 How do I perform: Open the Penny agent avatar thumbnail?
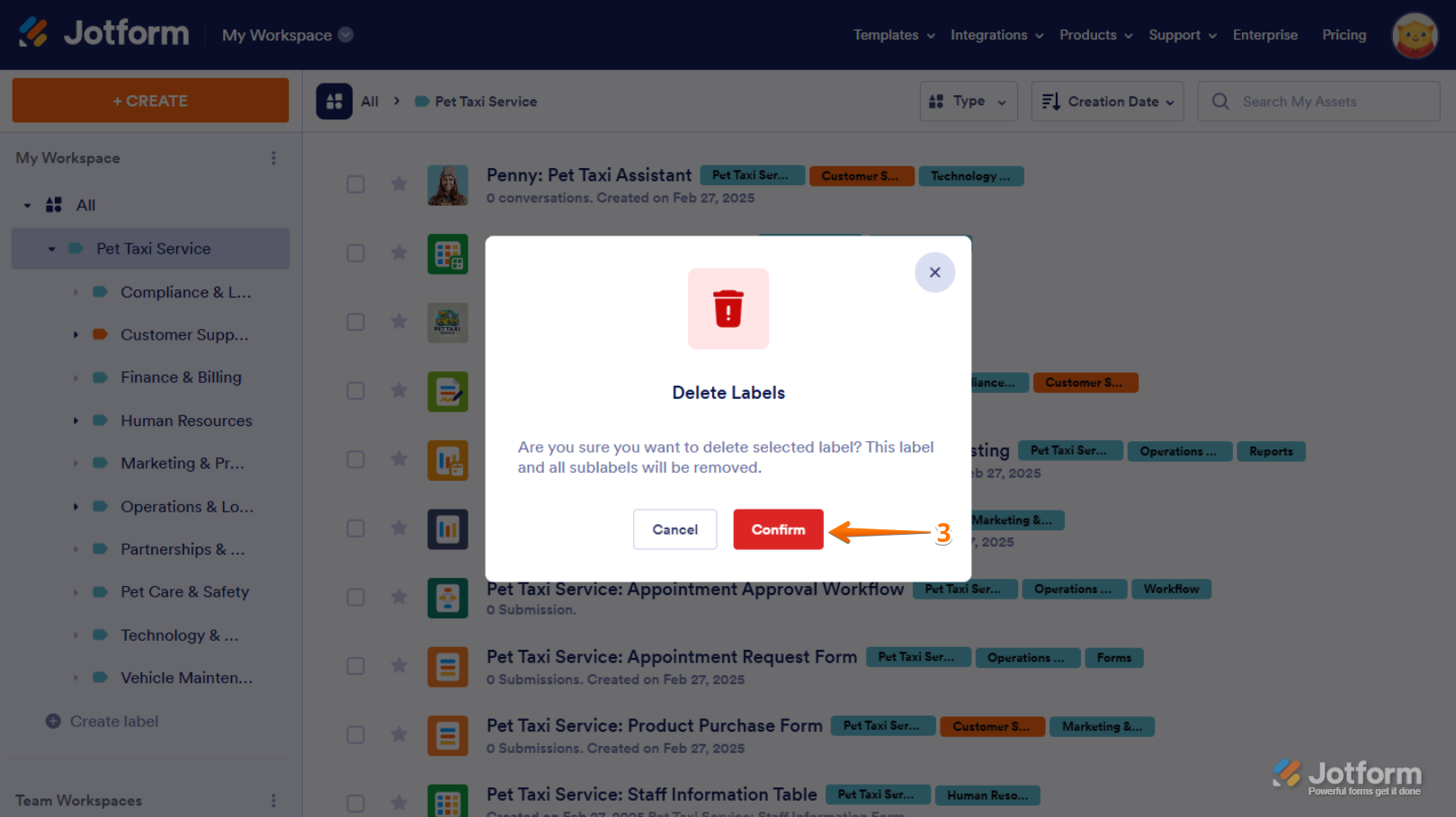click(448, 185)
